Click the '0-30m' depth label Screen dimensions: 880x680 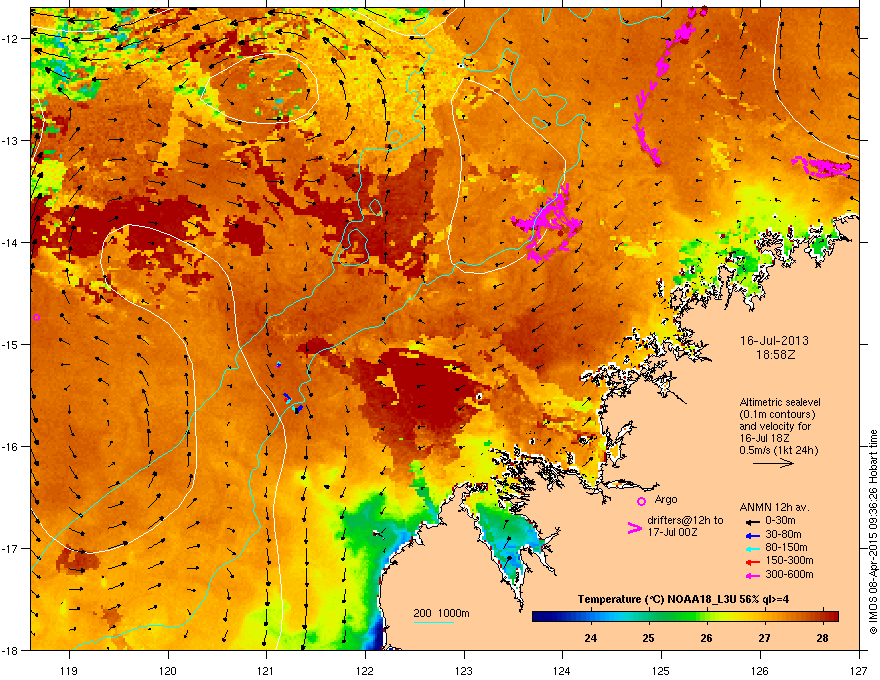coord(781,521)
